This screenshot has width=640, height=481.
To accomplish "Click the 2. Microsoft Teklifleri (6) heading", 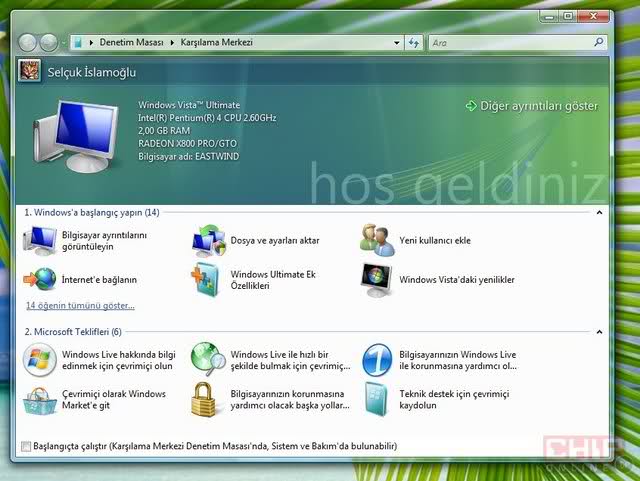I will point(73,332).
